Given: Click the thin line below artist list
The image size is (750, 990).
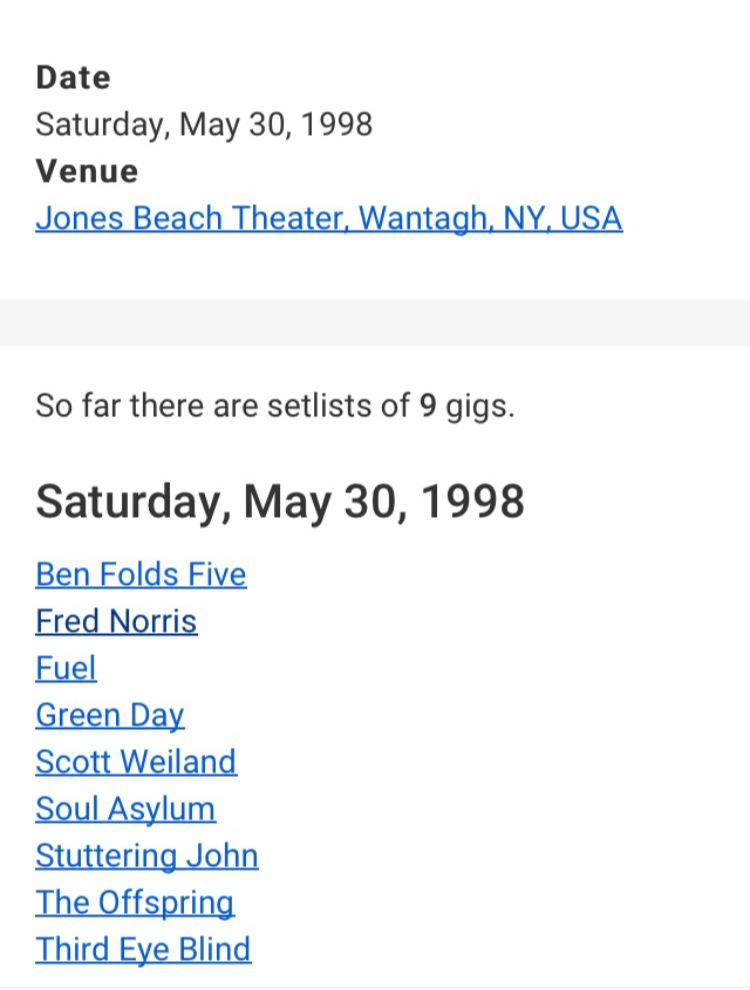Looking at the screenshot, I should [x=375, y=987].
